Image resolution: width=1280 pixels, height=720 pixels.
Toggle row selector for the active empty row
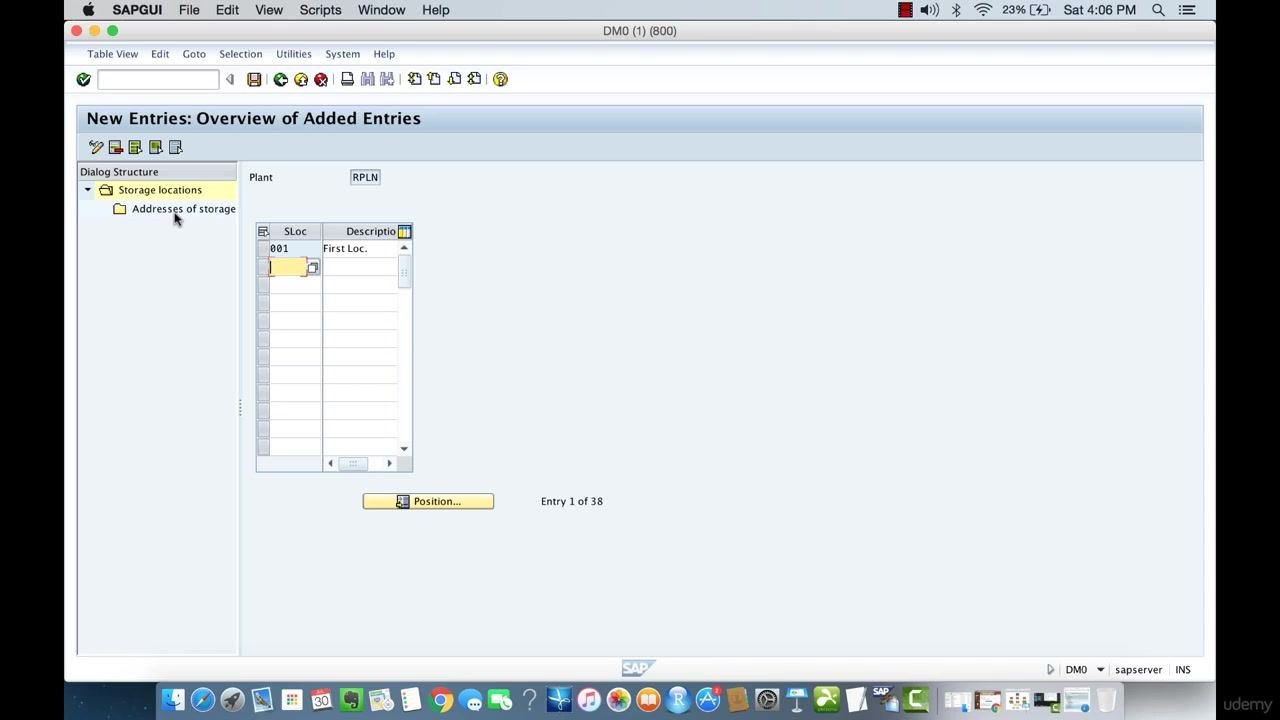263,267
